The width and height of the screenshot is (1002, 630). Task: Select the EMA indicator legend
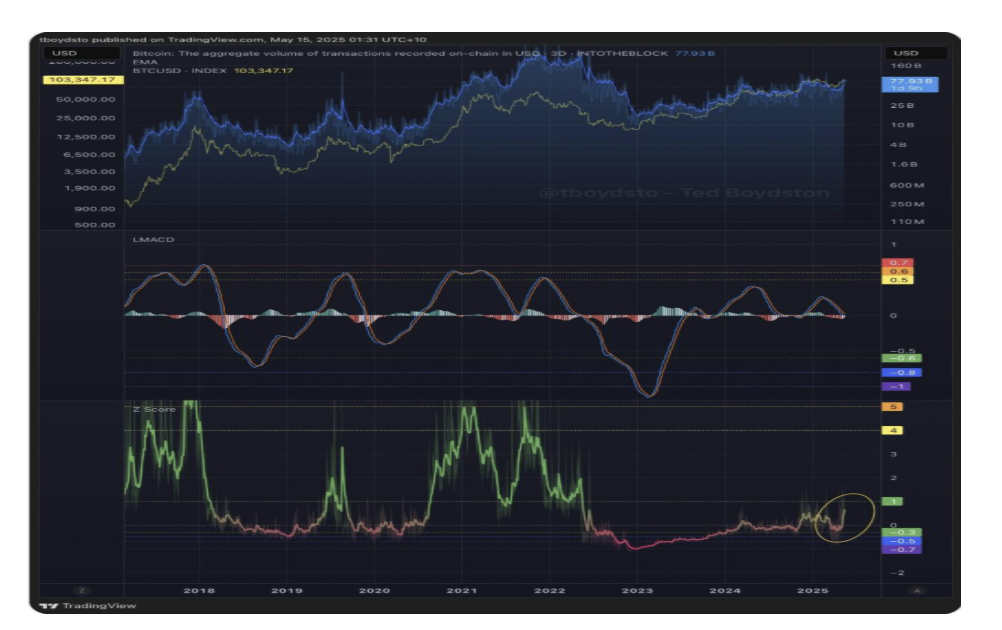click(x=145, y=62)
